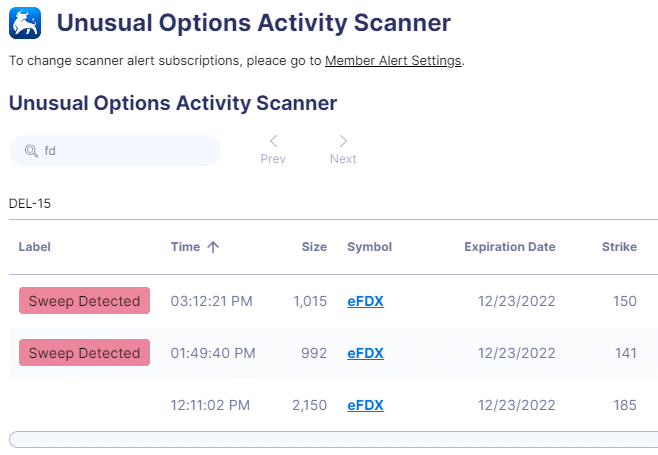Image resolution: width=658 pixels, height=455 pixels.
Task: Click Sweep Detected badge for 992 size row
Action: 84,353
